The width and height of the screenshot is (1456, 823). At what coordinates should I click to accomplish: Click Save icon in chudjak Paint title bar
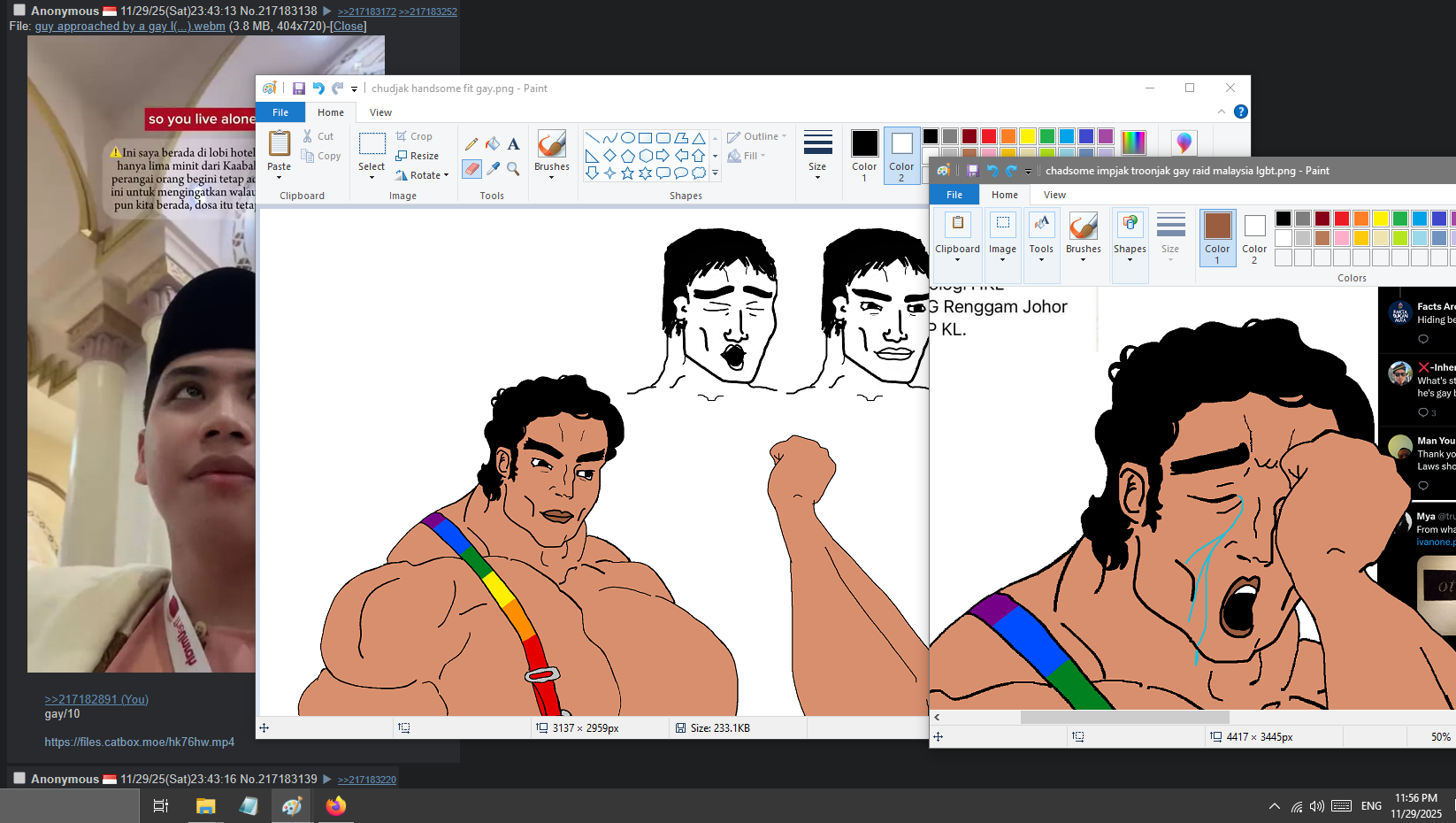coord(299,88)
